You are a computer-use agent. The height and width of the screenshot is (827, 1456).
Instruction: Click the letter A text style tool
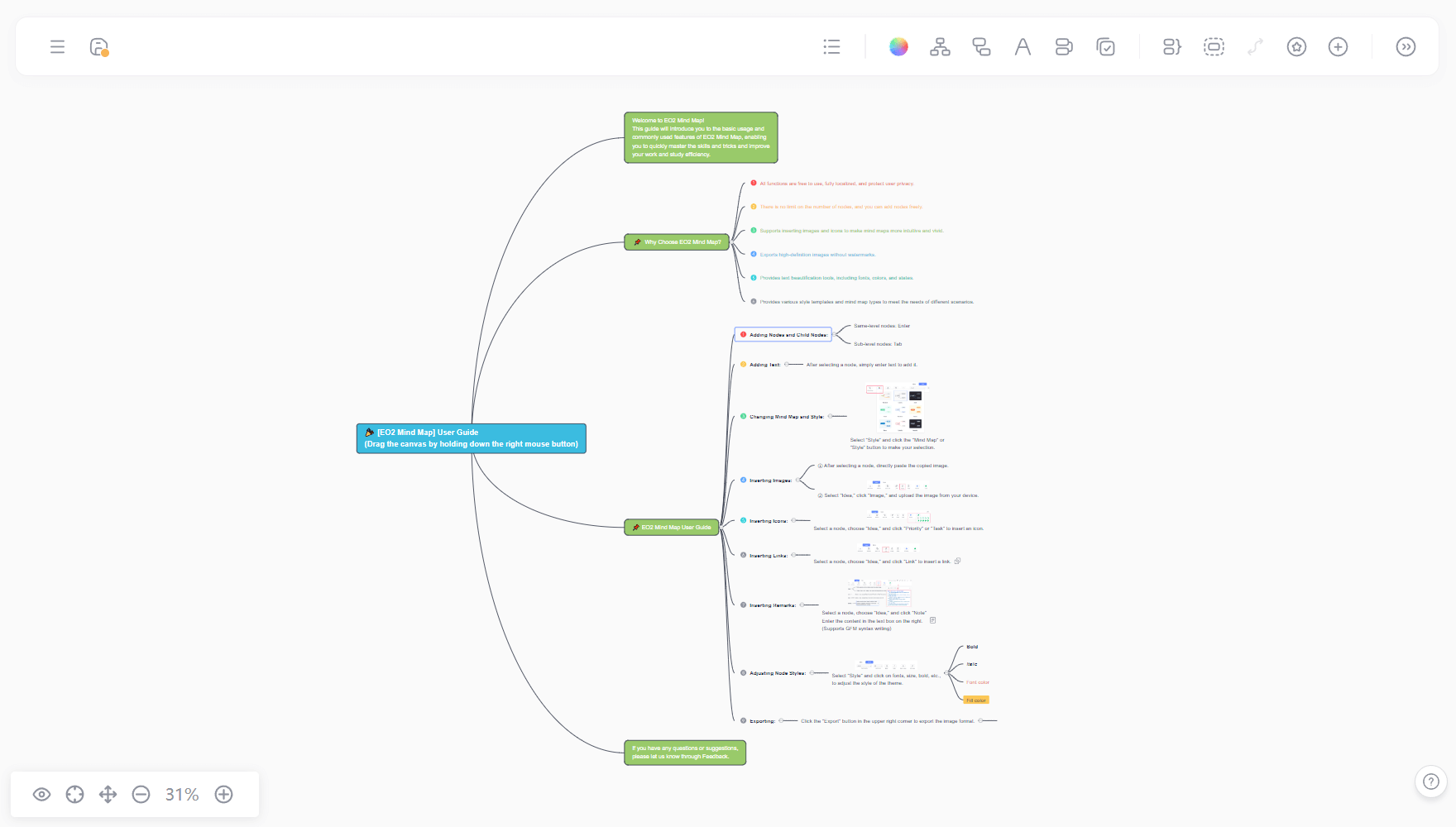(x=1023, y=47)
